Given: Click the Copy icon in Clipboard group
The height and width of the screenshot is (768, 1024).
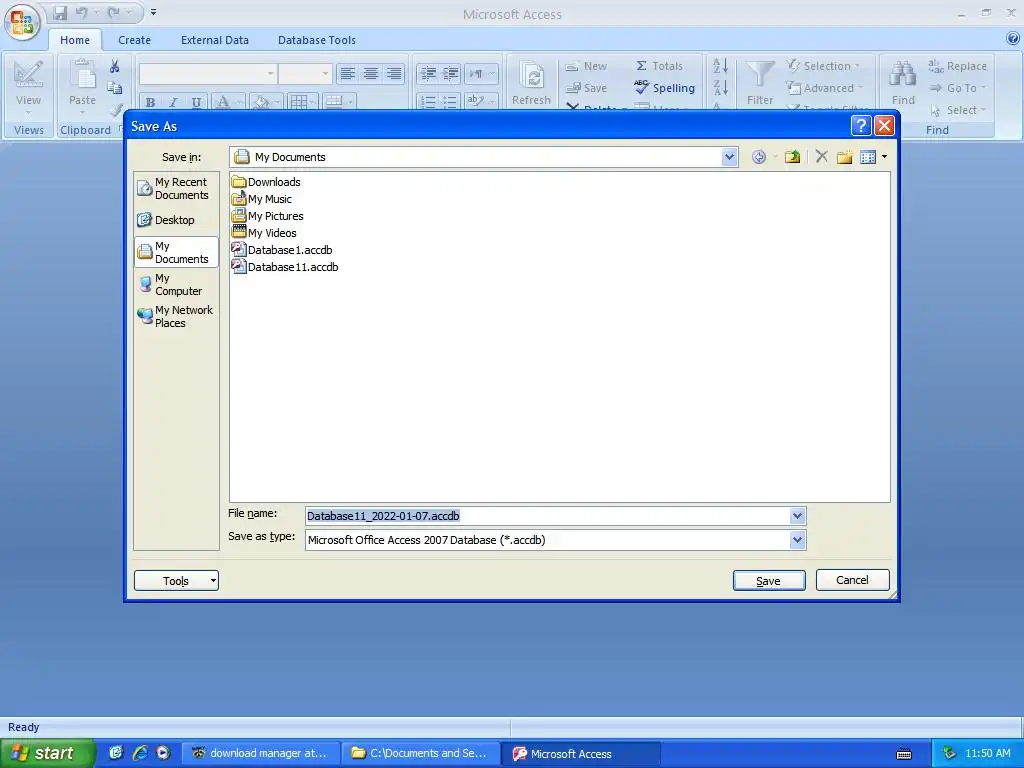Looking at the screenshot, I should (x=115, y=88).
